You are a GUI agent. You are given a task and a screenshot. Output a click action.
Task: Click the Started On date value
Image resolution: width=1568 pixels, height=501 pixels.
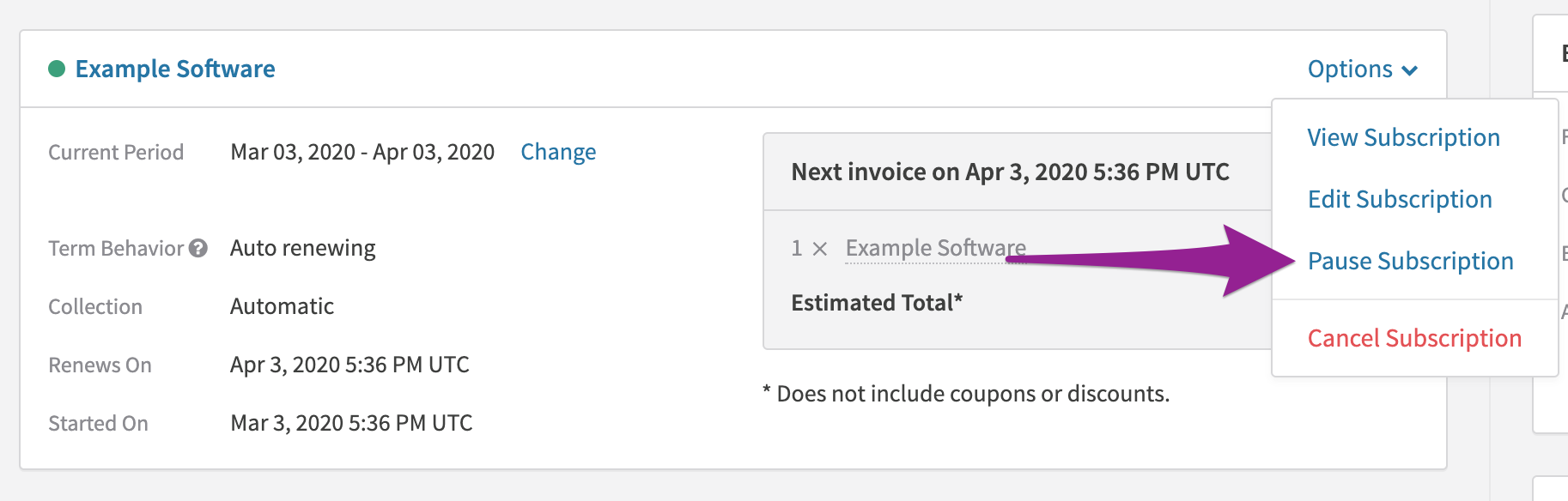tap(351, 423)
